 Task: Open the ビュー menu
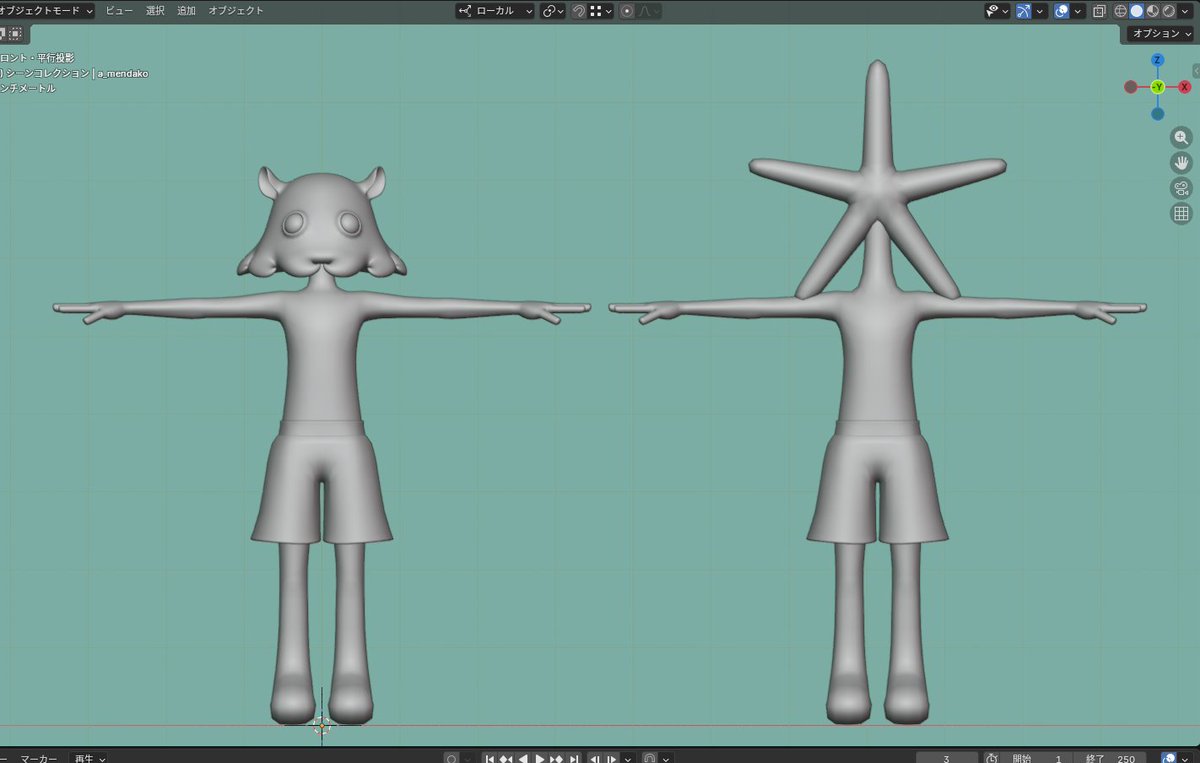118,10
